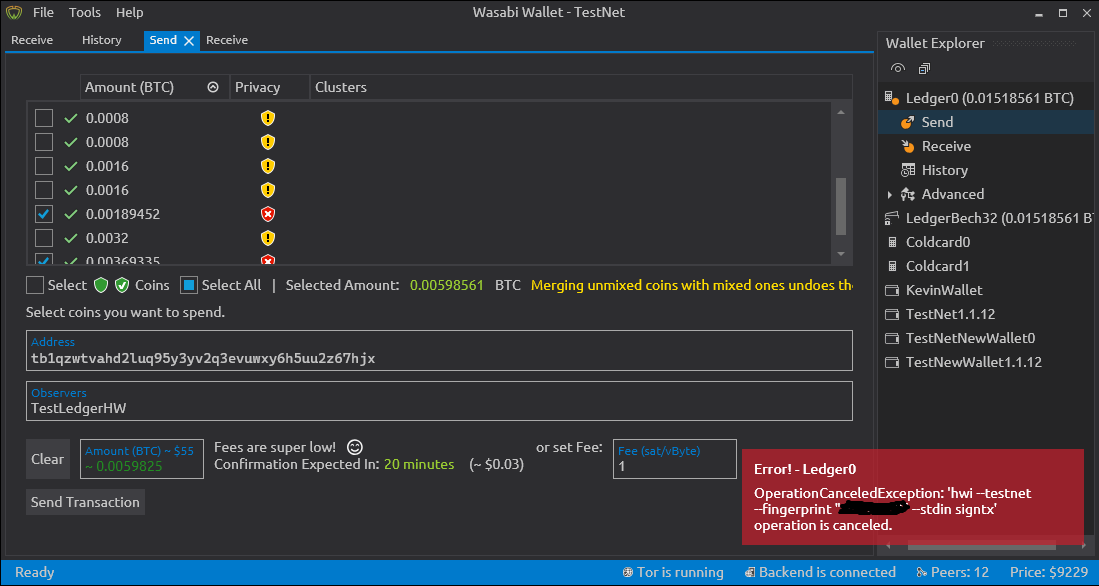The width and height of the screenshot is (1099, 586).
Task: Switch to the first Receive tab
Action: pyautogui.click(x=32, y=40)
